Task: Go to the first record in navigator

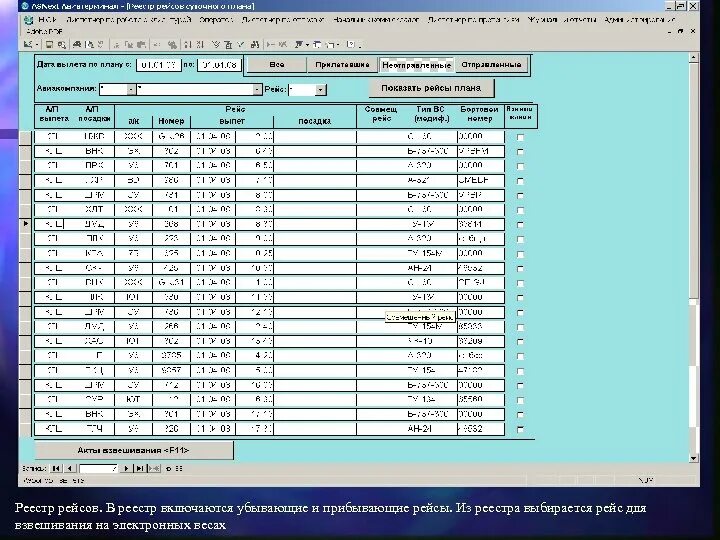Action: pyautogui.click(x=56, y=468)
